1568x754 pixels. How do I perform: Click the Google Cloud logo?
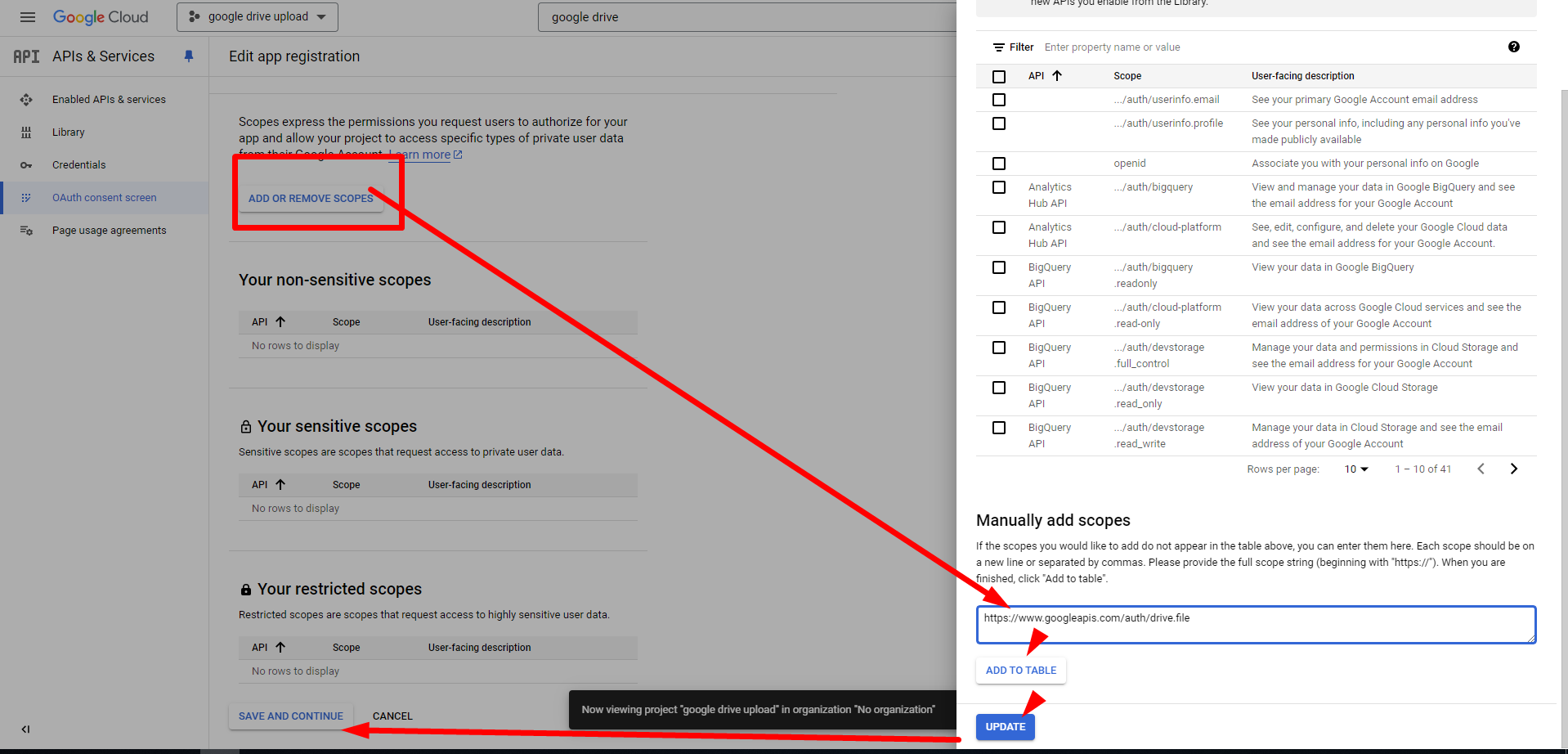click(101, 17)
